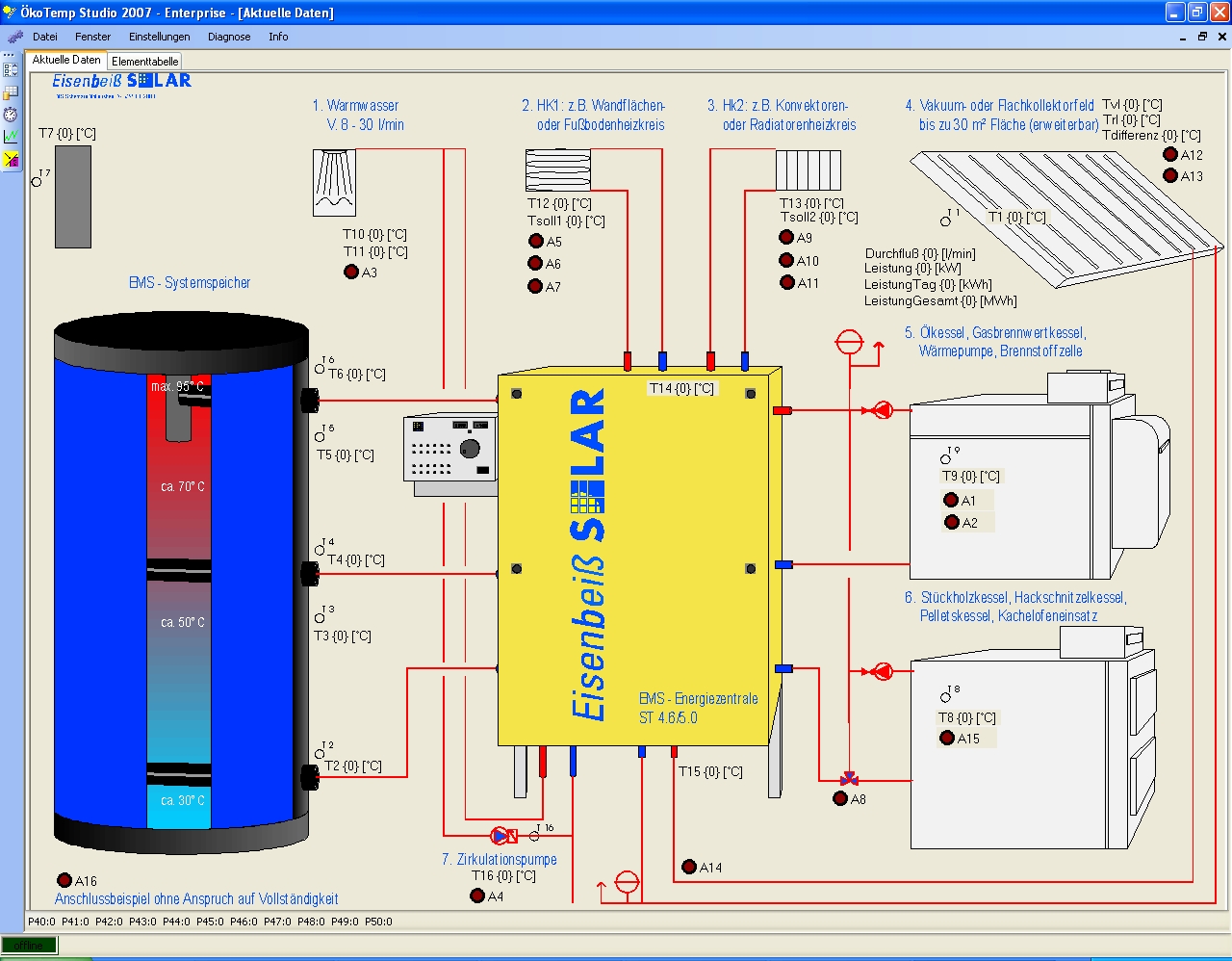Click the A15 indicator on the wood boiler
Viewport: 1232px width, 961px height.
tap(947, 738)
